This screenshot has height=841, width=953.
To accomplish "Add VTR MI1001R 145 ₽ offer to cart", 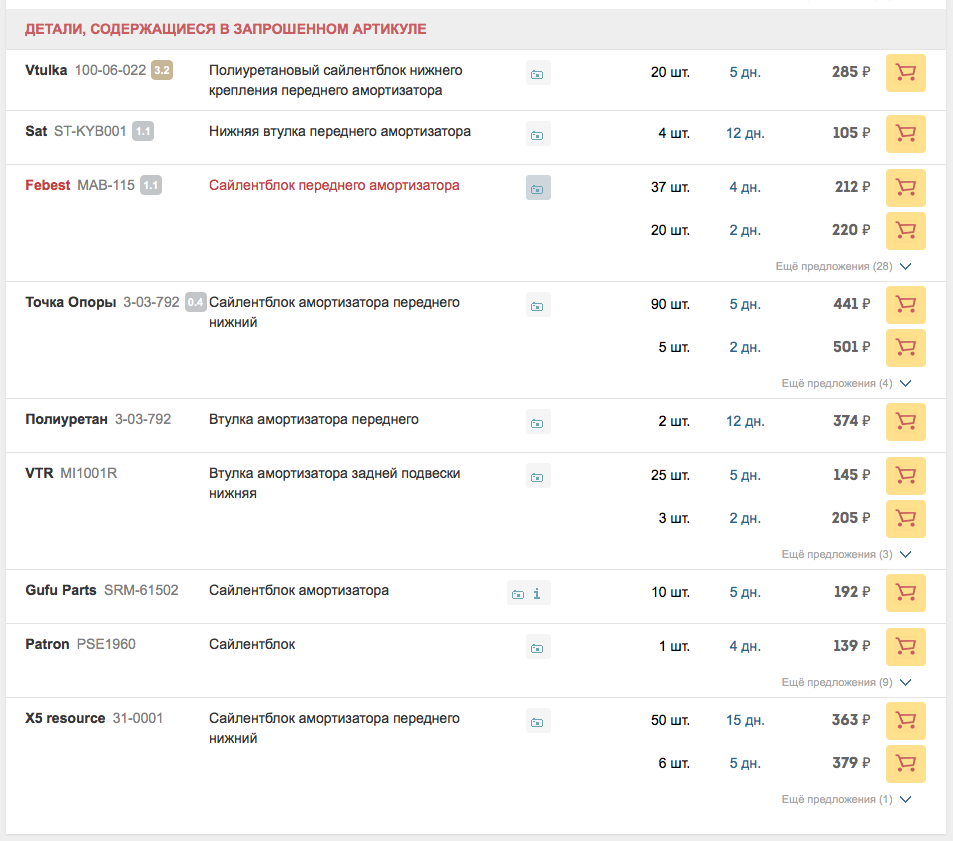I will (905, 476).
